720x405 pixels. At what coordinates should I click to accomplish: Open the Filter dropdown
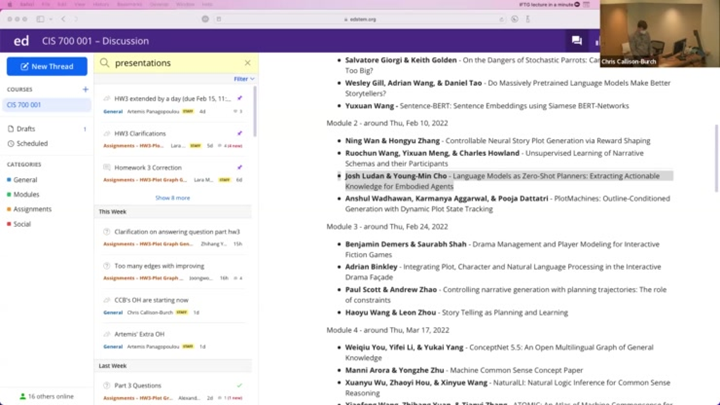click(244, 79)
